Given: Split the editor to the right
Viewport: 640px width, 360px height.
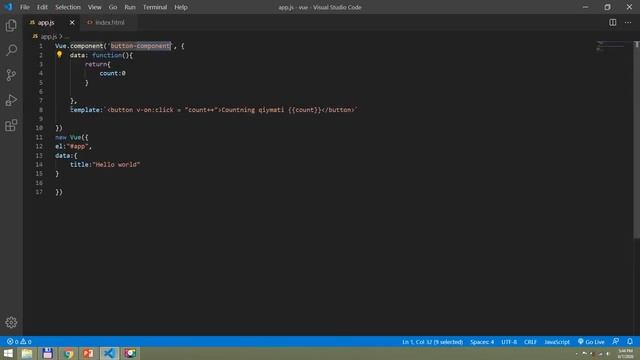Looking at the screenshot, I should 613,22.
